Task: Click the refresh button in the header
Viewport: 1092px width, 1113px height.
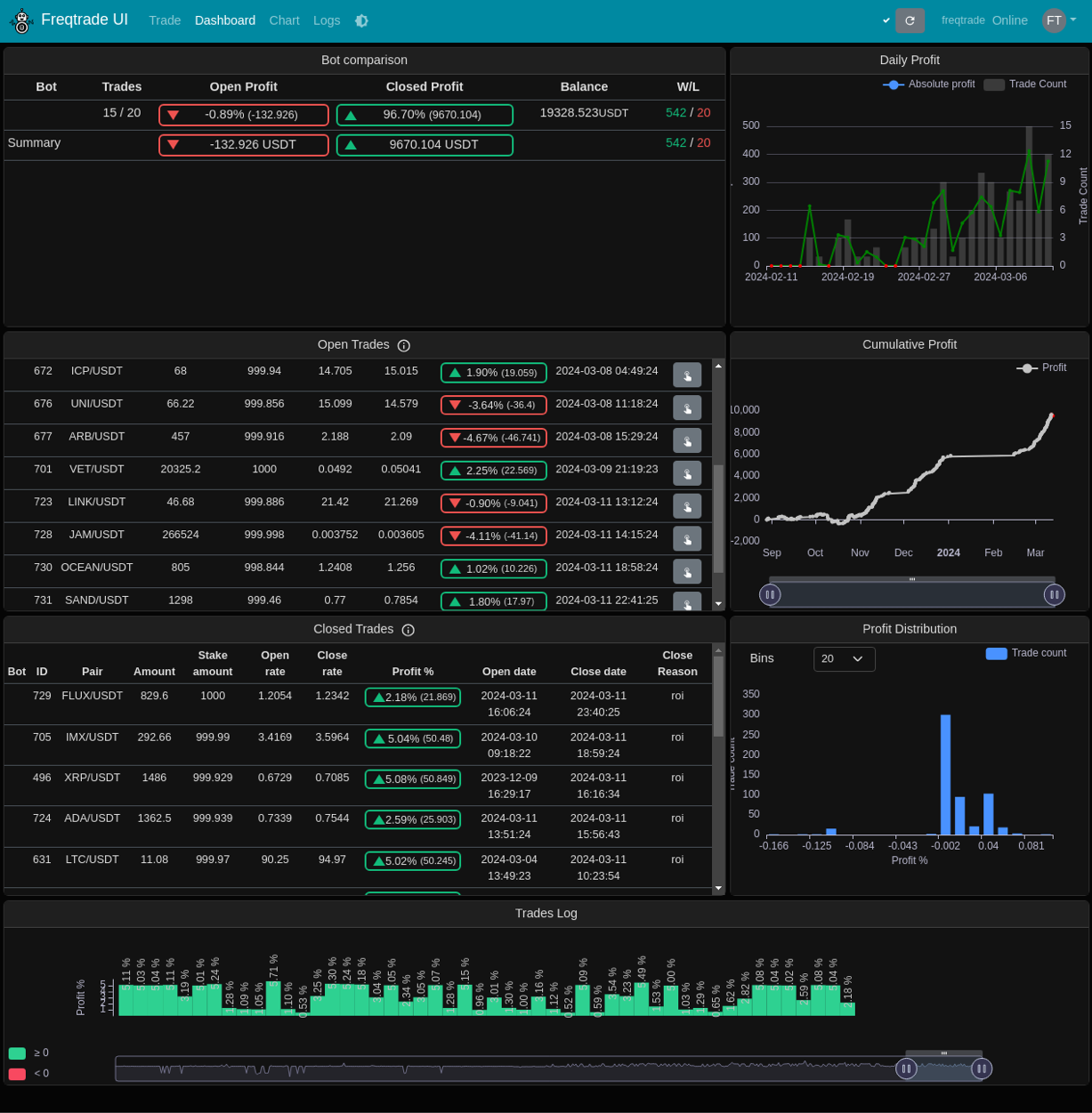Action: pyautogui.click(x=910, y=20)
